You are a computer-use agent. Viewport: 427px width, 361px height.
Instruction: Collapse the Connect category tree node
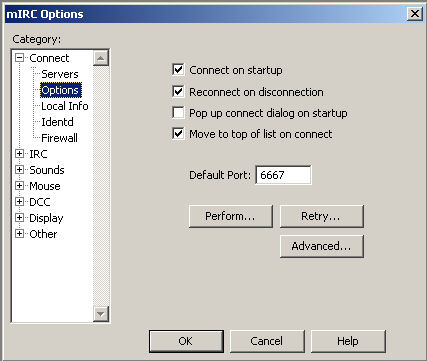point(19,58)
